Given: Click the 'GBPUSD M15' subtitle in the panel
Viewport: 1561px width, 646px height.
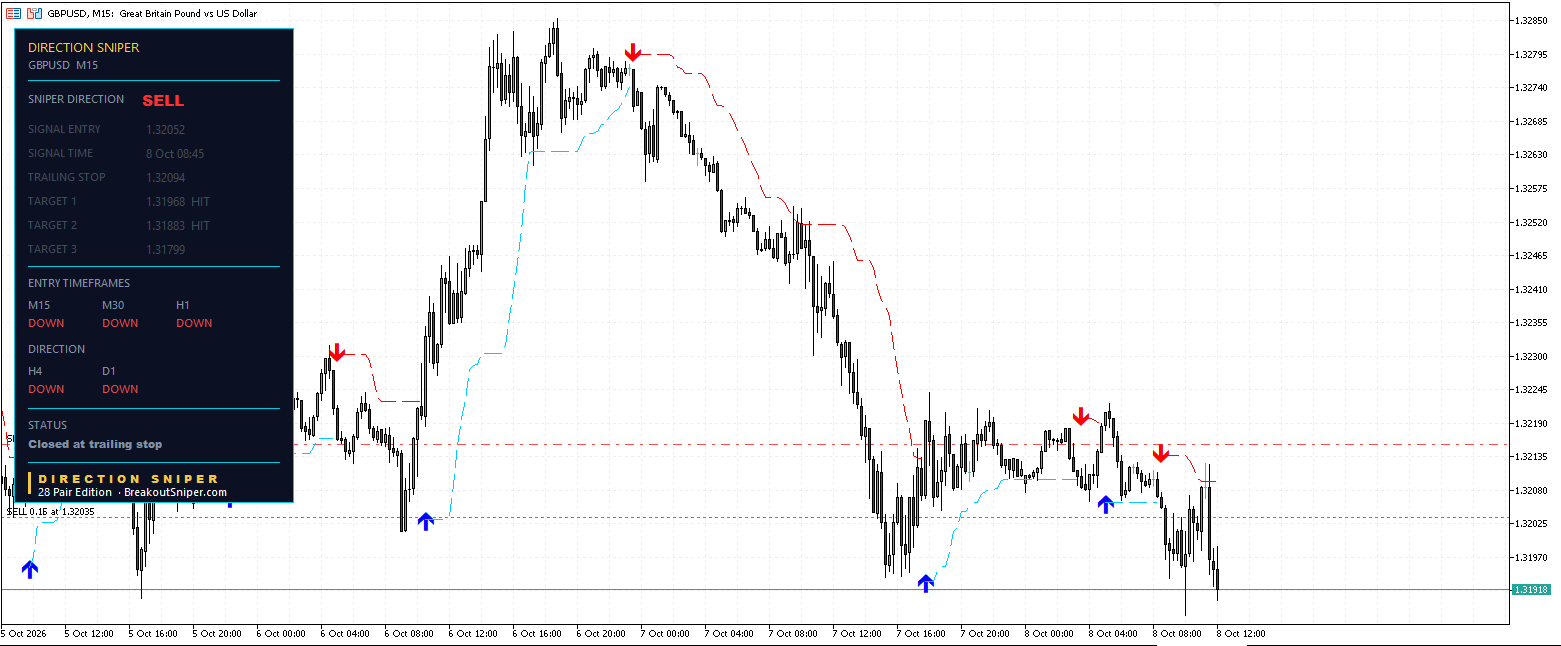Looking at the screenshot, I should click(63, 65).
